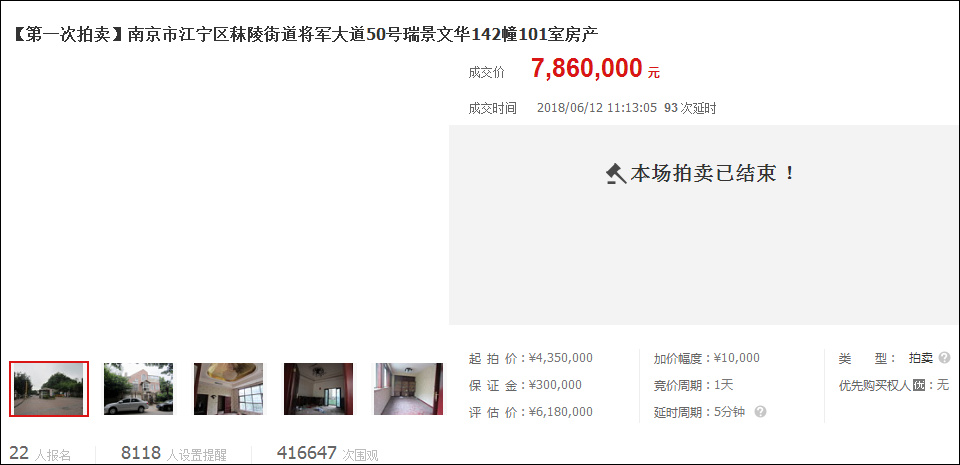Click 8118 人设置提醒 reminder count

point(174,453)
